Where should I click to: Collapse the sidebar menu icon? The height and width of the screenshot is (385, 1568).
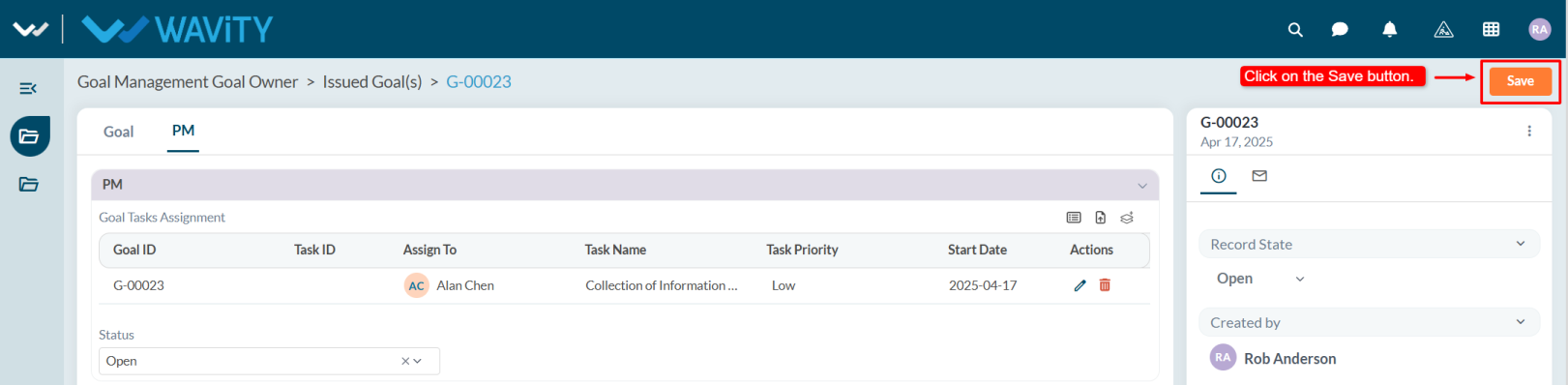pos(28,88)
